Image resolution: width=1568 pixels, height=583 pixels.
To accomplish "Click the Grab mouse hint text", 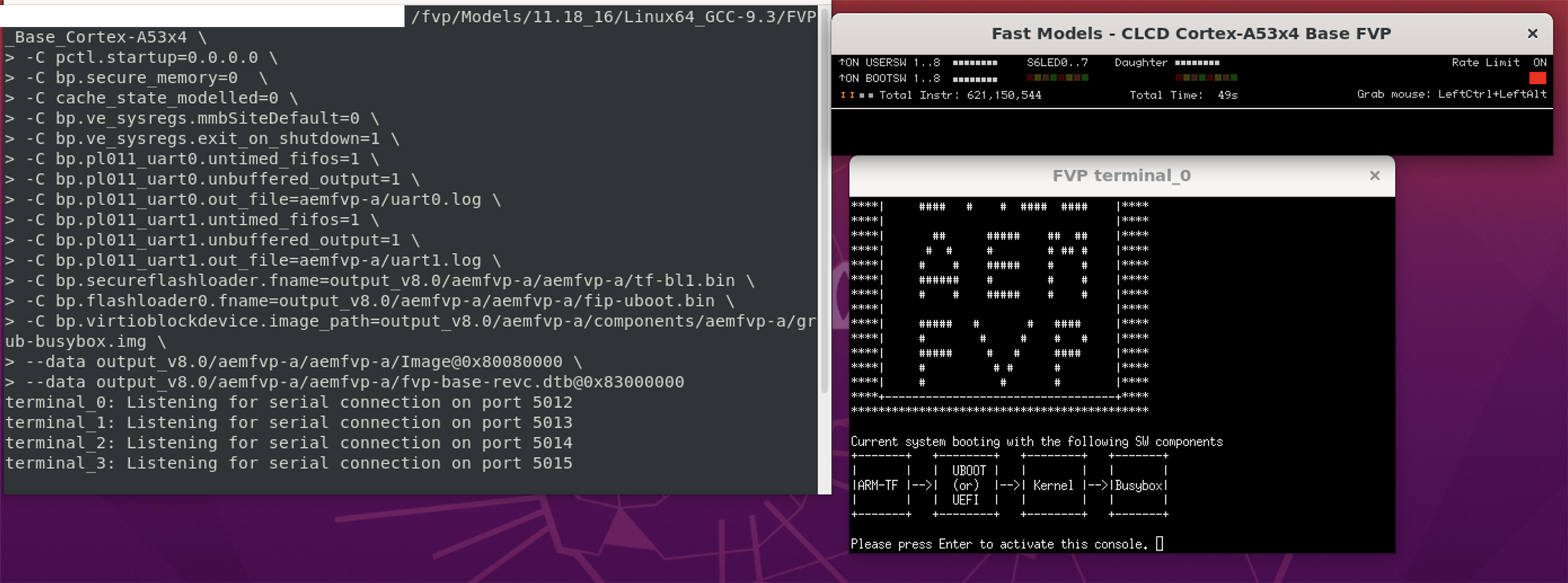I will (x=1451, y=94).
